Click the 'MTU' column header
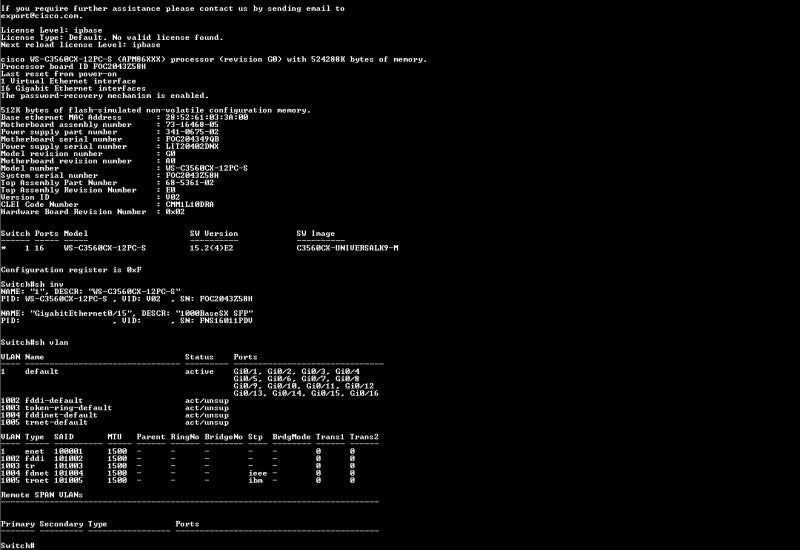Viewport: 800px width, 550px height. click(x=114, y=437)
